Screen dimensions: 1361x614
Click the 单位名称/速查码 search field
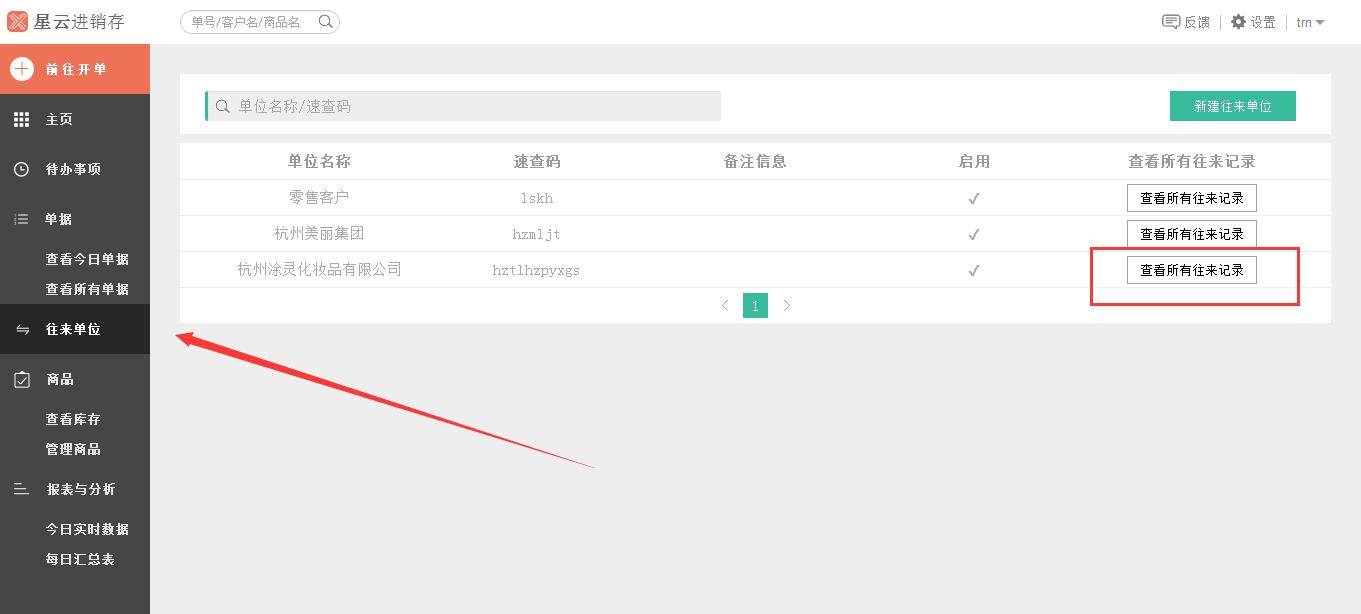pyautogui.click(x=470, y=106)
